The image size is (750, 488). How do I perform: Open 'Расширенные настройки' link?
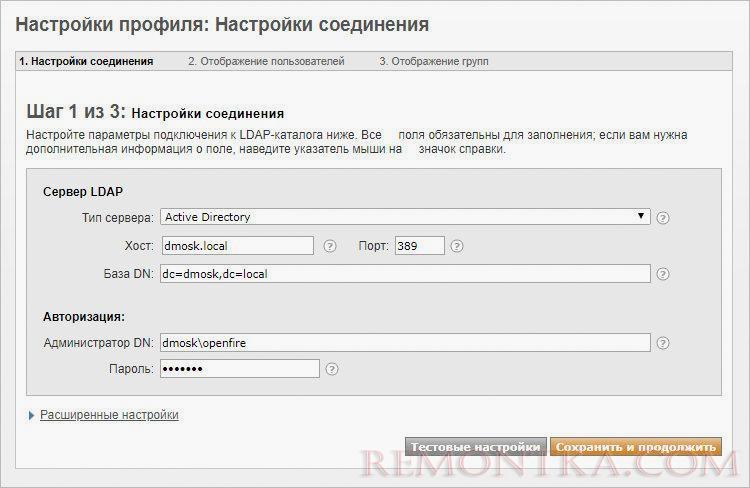tap(109, 415)
